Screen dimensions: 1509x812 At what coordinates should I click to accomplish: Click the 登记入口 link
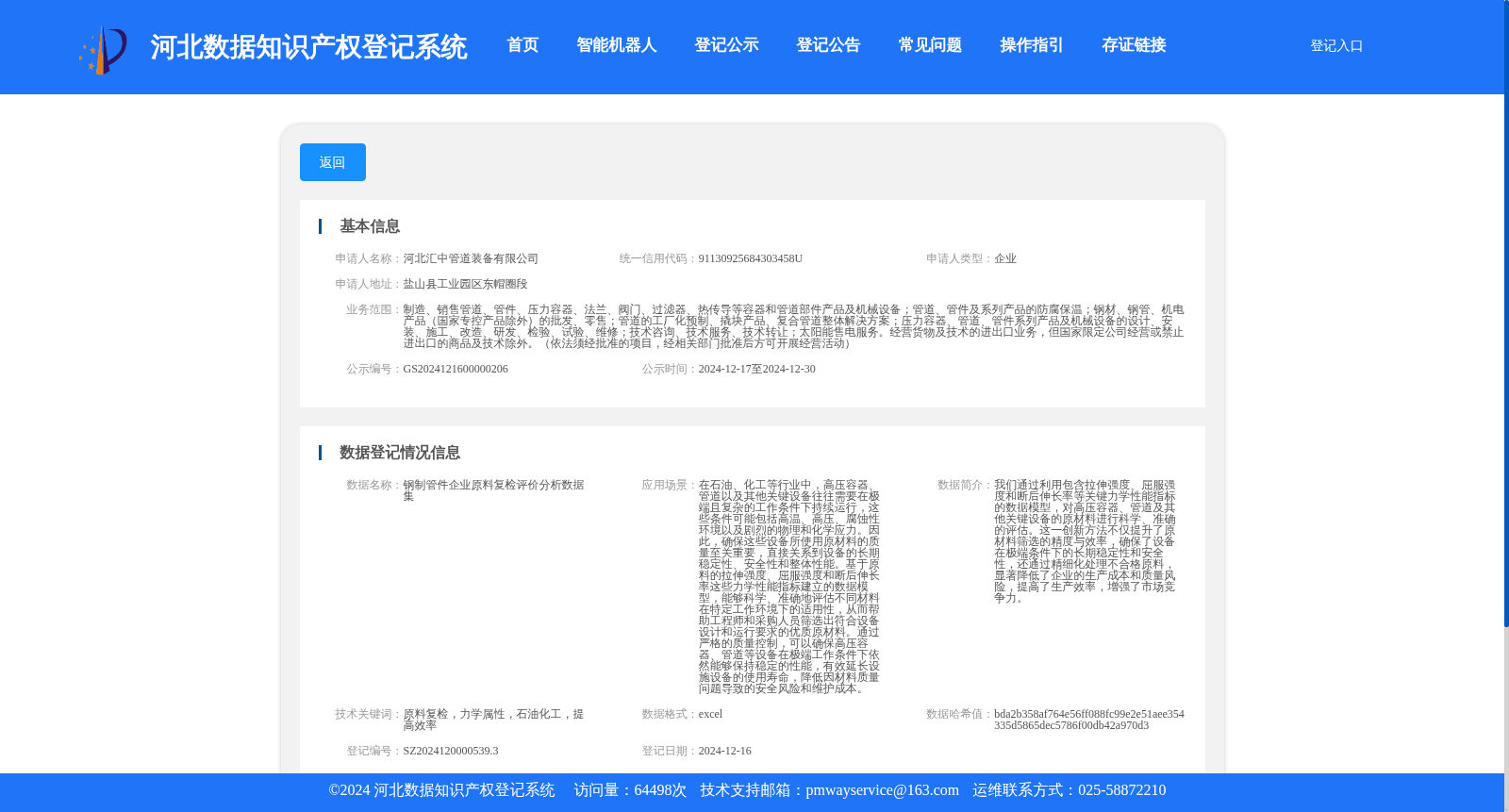tap(1336, 46)
